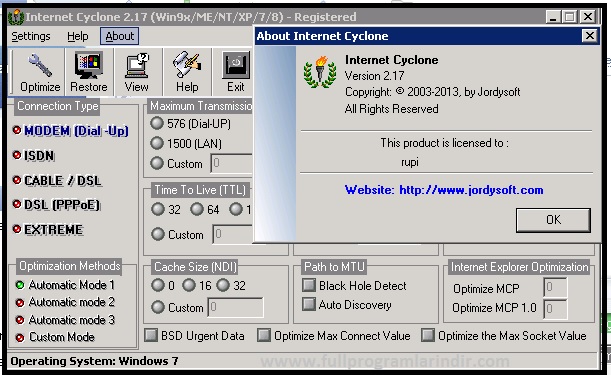Toggle BSD Urgent Data checkbox

pos(151,335)
